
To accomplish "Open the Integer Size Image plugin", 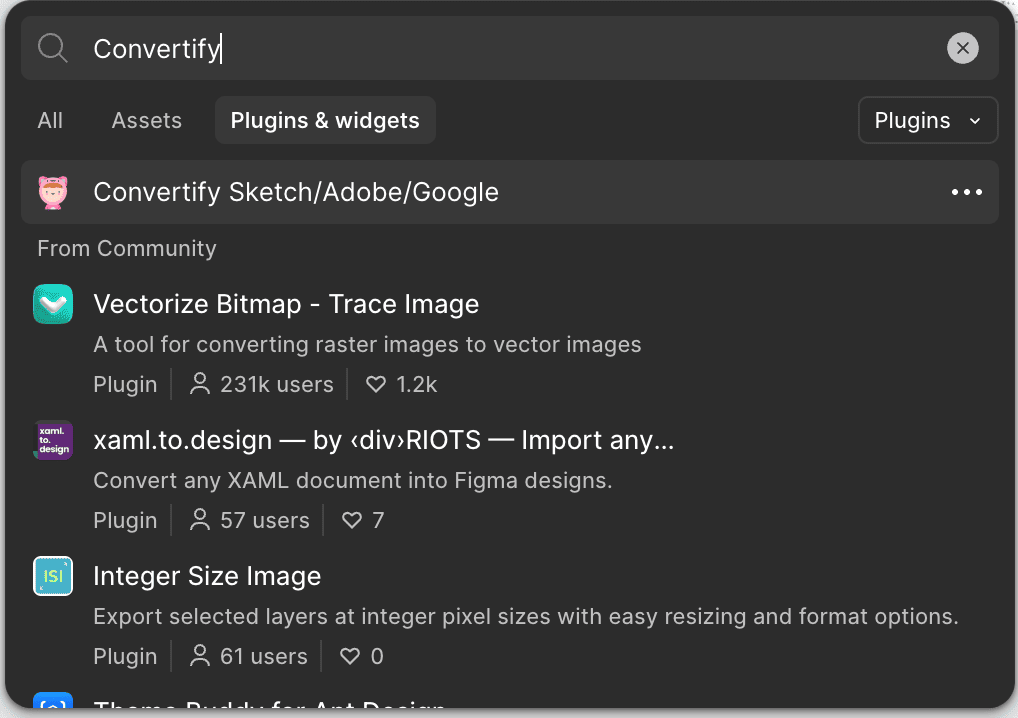I will tap(207, 576).
